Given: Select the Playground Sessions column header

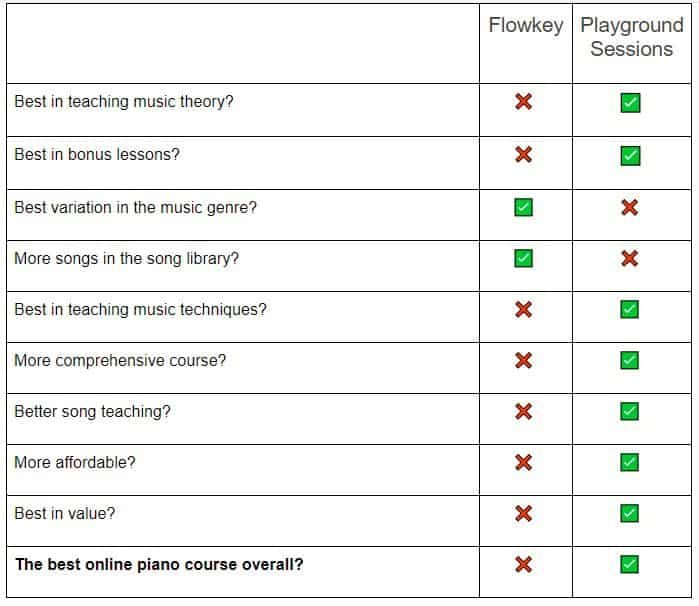Looking at the screenshot, I should click(x=631, y=37).
